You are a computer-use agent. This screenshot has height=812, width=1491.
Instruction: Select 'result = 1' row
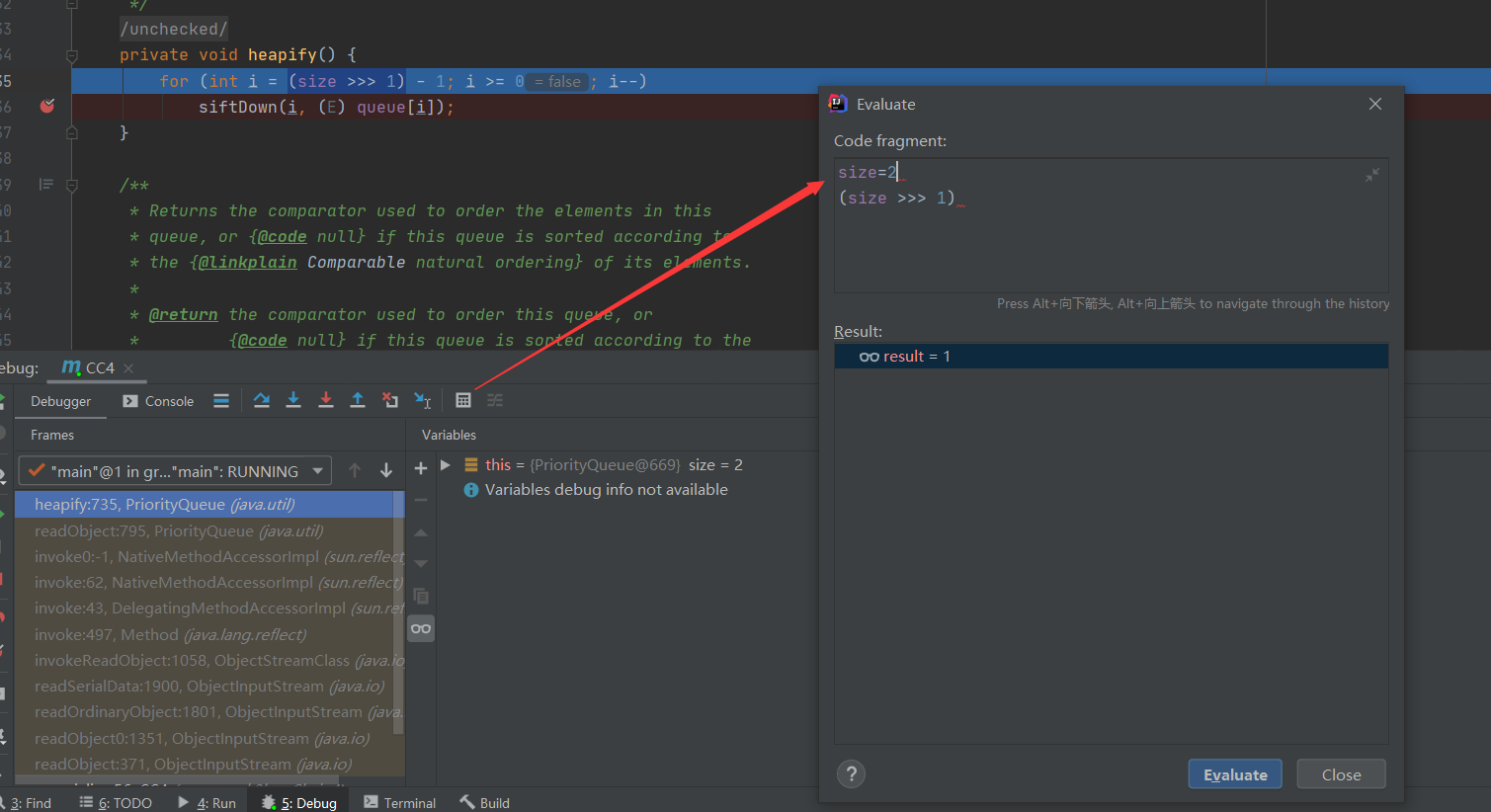point(1111,357)
